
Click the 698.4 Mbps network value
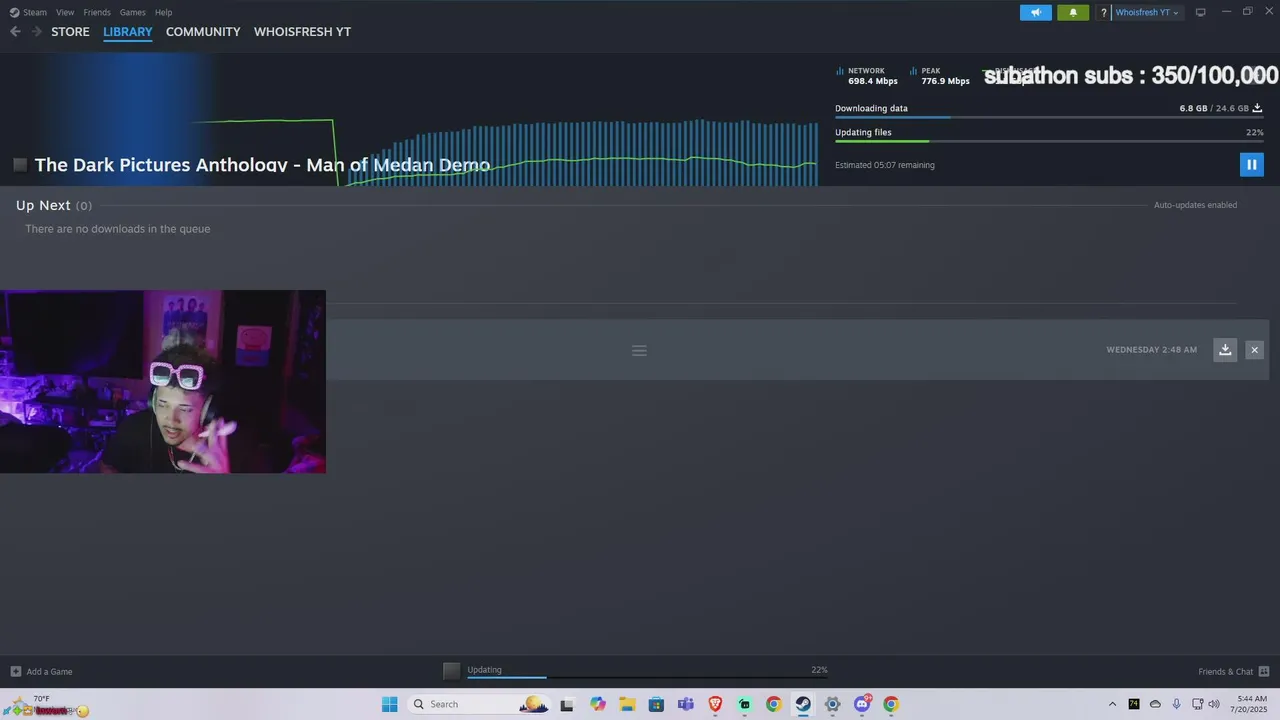873,81
